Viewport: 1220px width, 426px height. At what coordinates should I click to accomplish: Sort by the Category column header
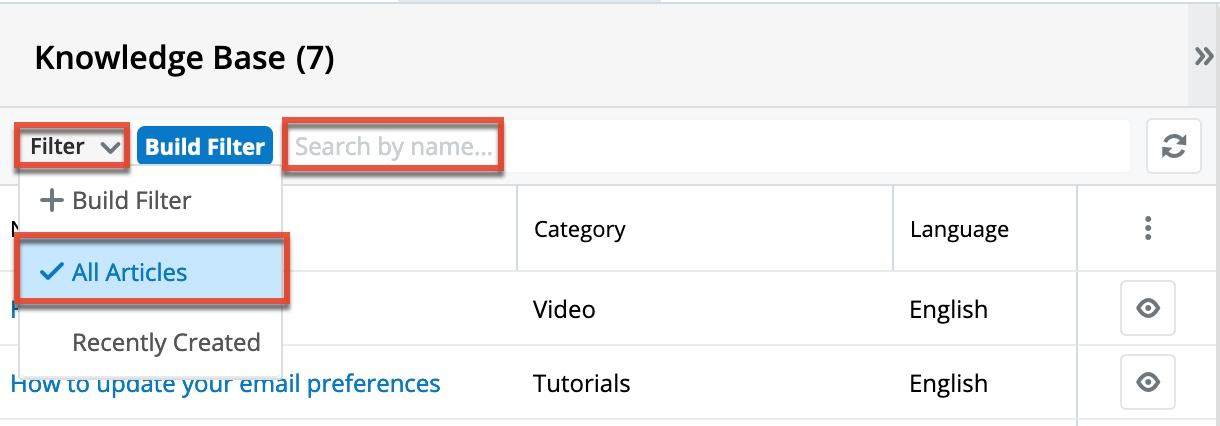(580, 229)
